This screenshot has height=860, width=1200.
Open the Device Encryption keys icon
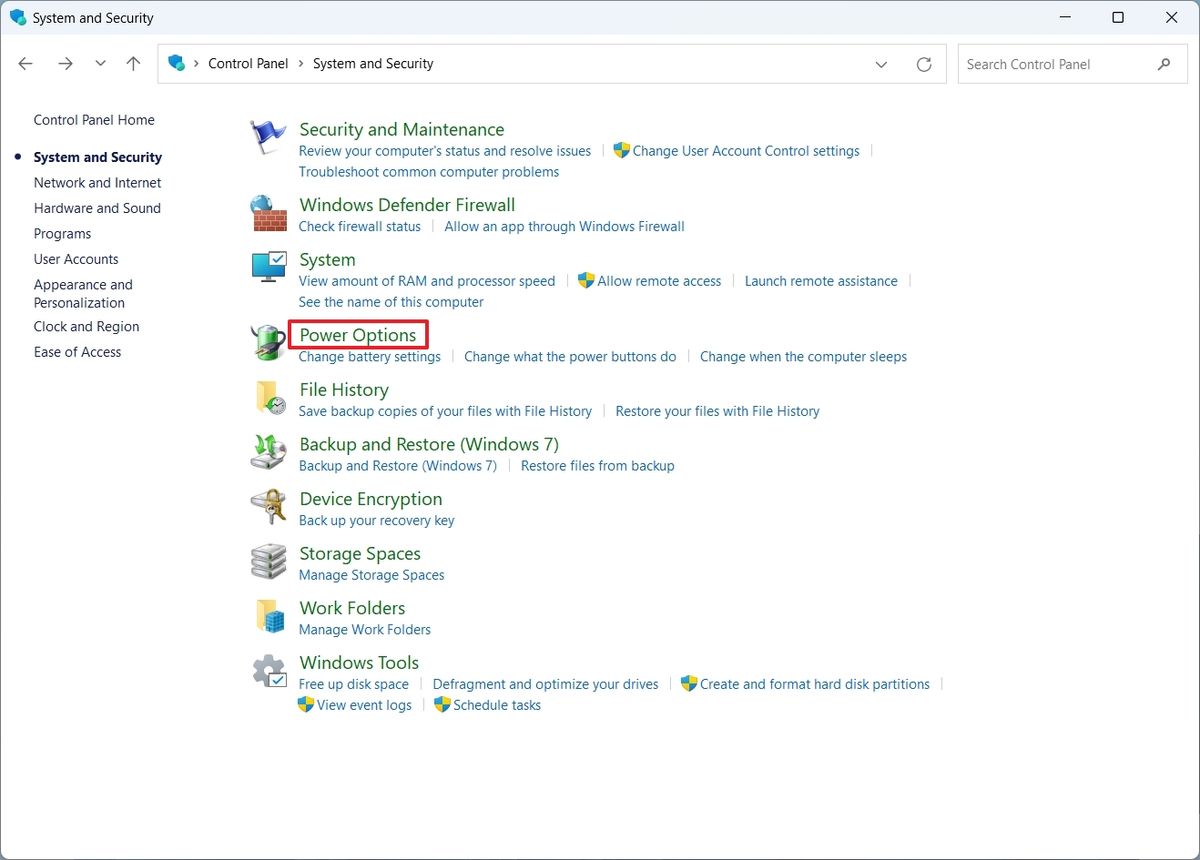[268, 507]
